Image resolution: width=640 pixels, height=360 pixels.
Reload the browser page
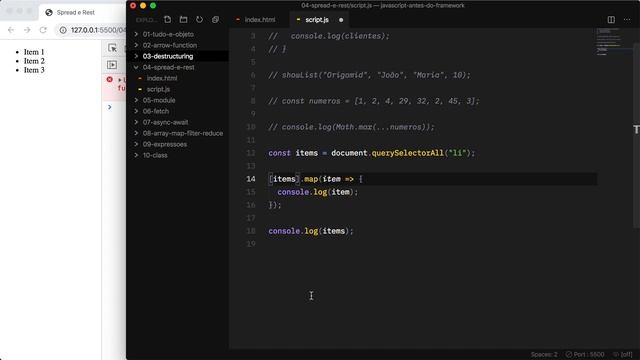coord(43,30)
